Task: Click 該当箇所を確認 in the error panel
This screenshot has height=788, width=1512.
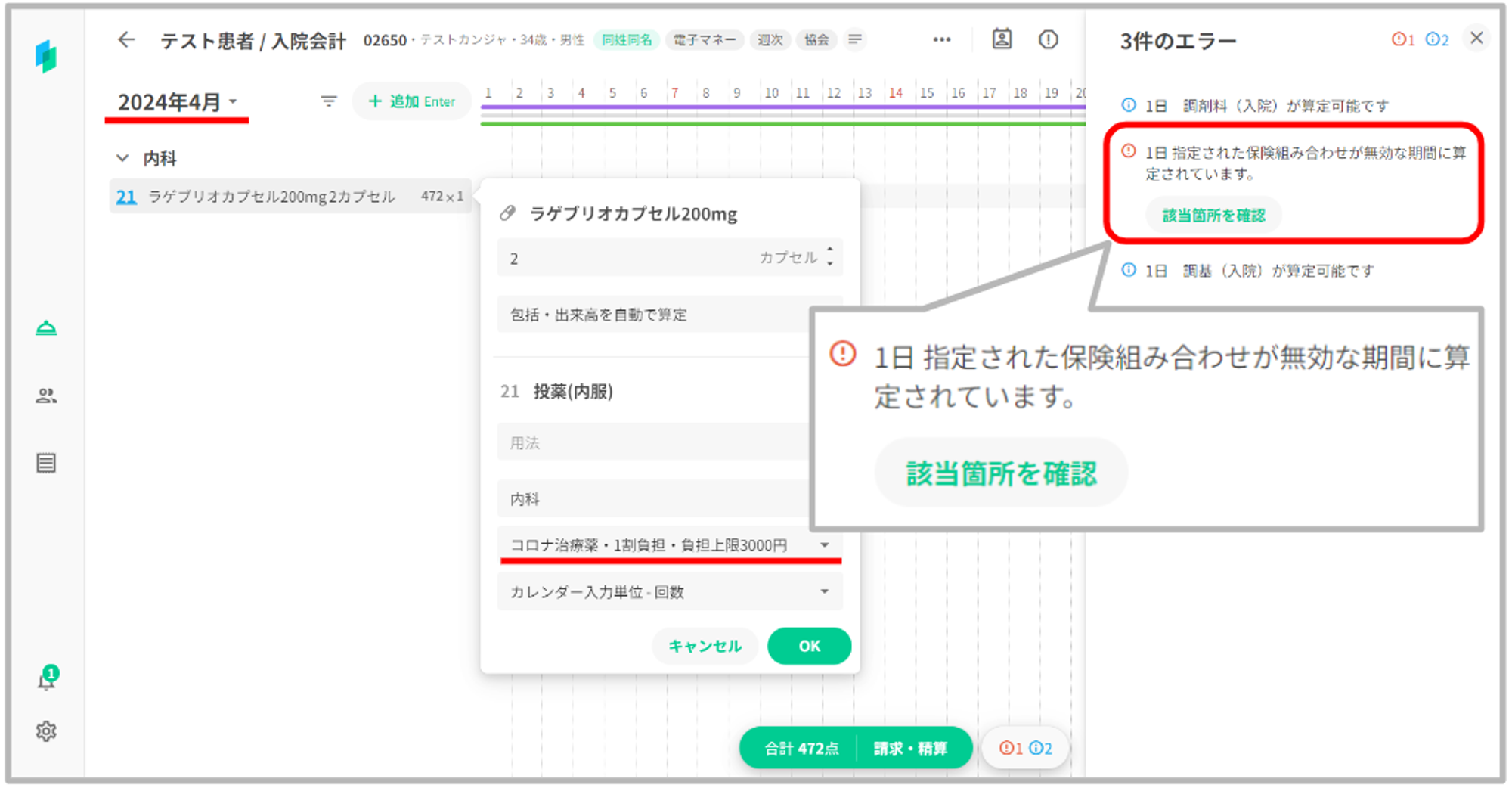Action: [1213, 216]
